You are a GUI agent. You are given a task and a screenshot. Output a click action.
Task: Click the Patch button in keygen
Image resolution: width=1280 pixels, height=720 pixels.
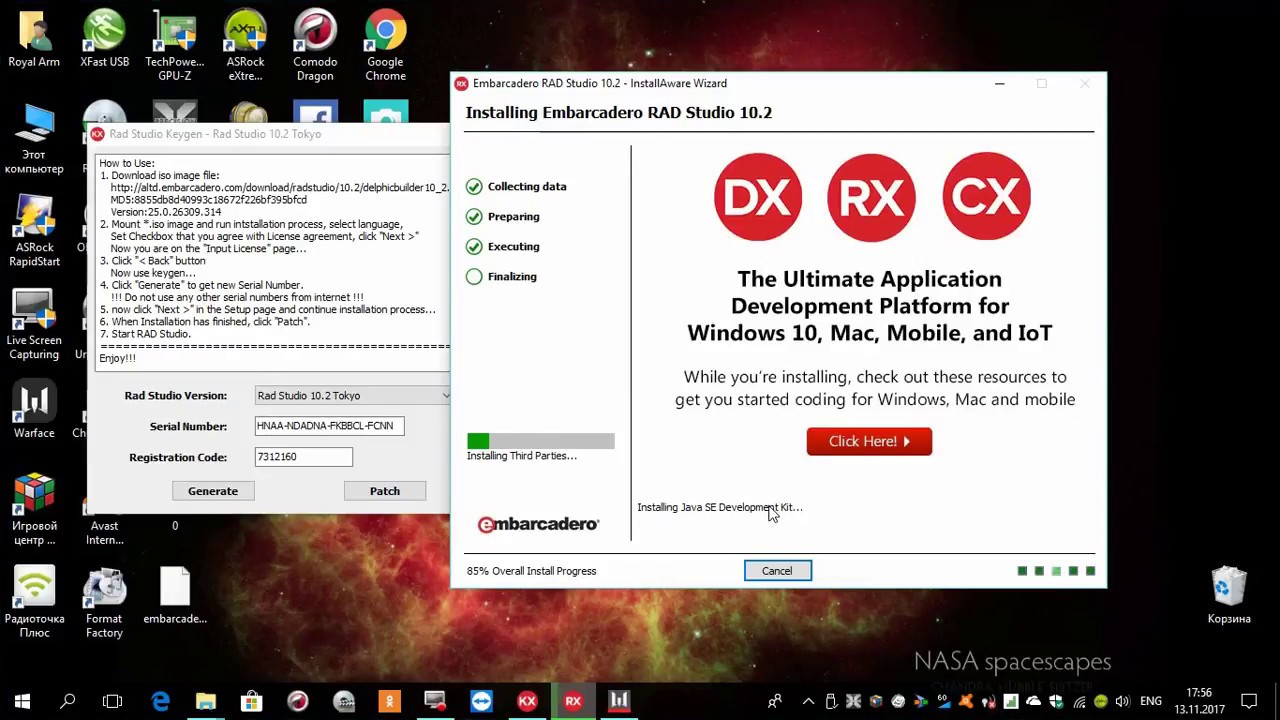coord(385,491)
